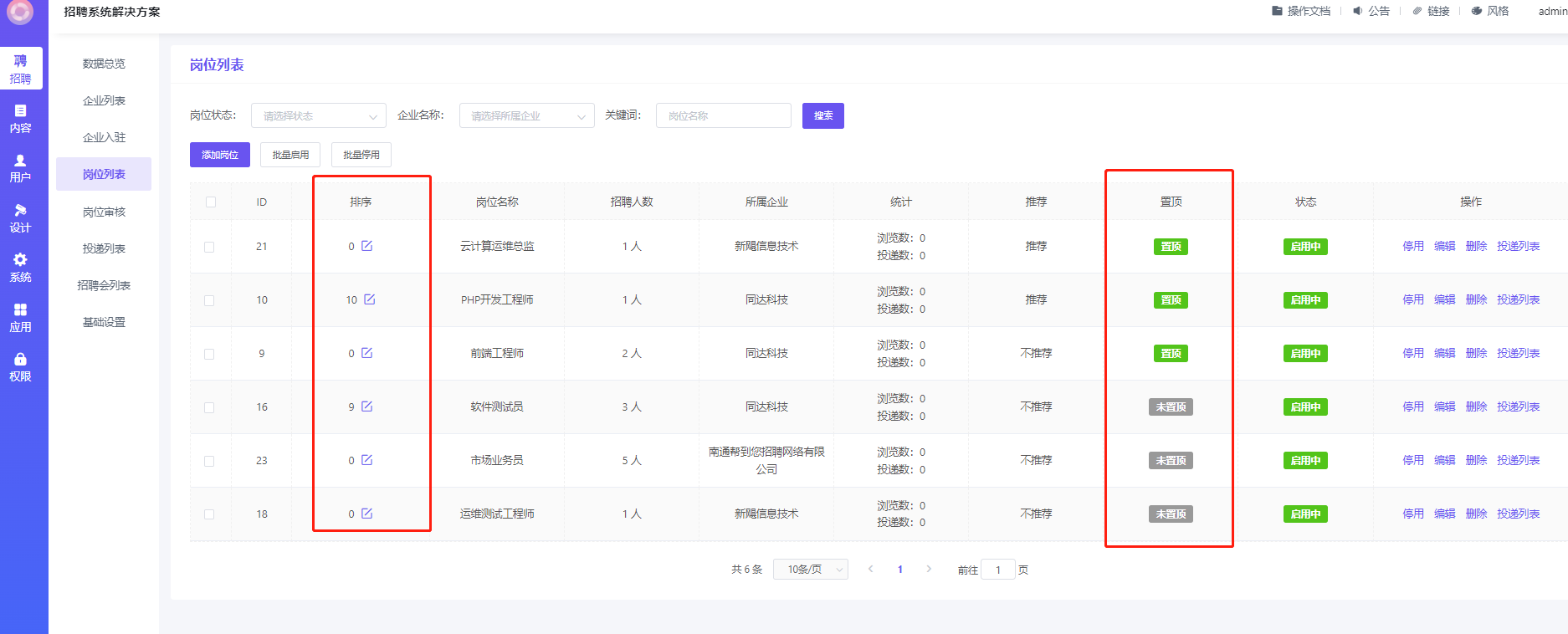
Task: Check the checkbox for 云计算运维总监 row
Action: click(209, 247)
